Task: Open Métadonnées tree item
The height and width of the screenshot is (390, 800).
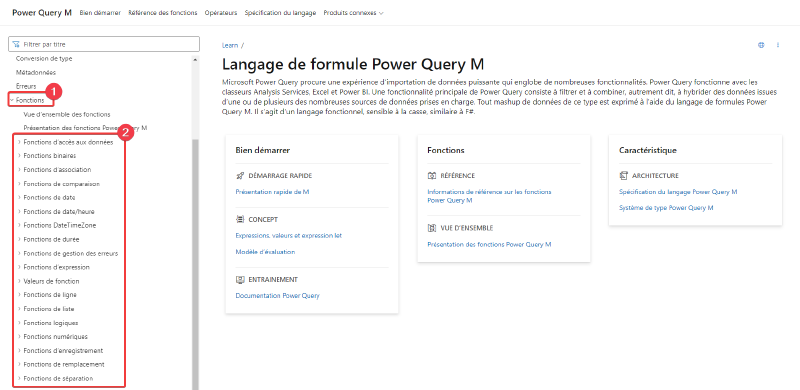Action: [x=36, y=73]
